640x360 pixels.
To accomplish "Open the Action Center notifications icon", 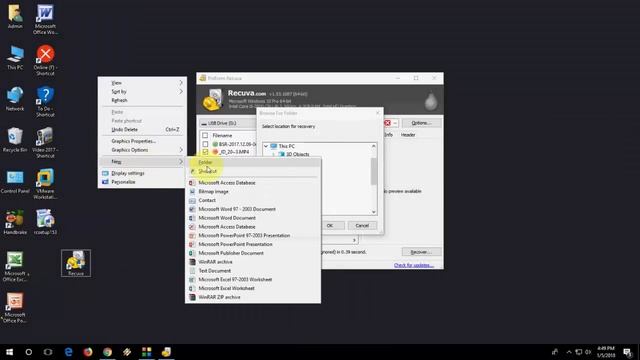I will [x=628, y=352].
